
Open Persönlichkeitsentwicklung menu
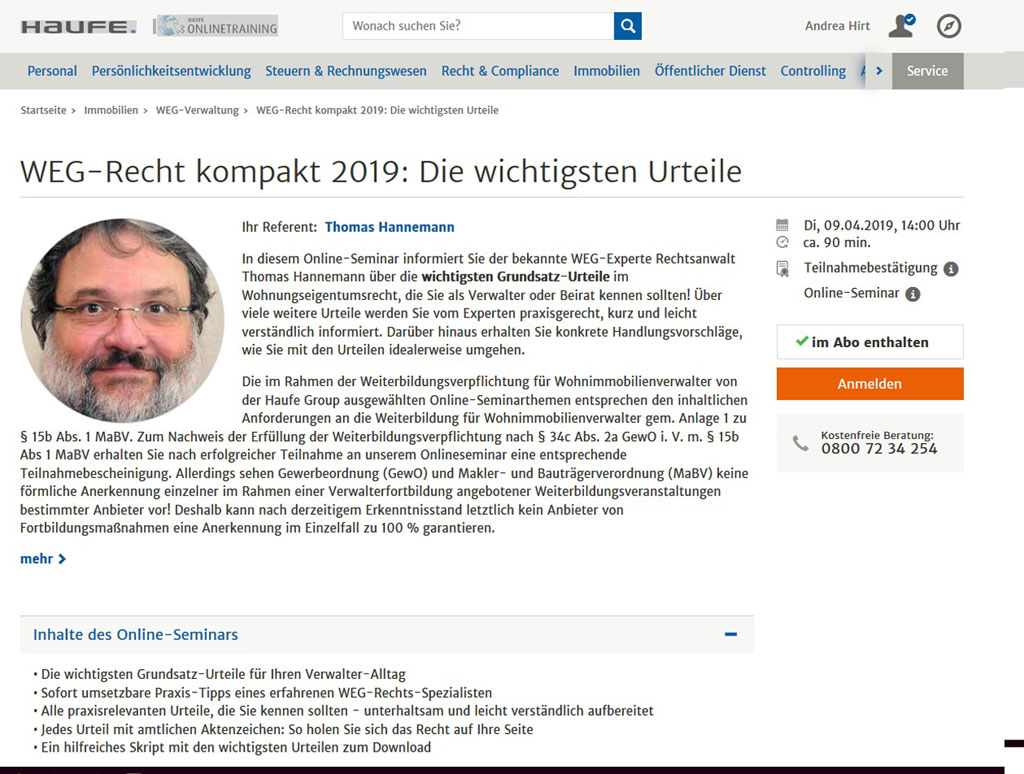coord(171,71)
